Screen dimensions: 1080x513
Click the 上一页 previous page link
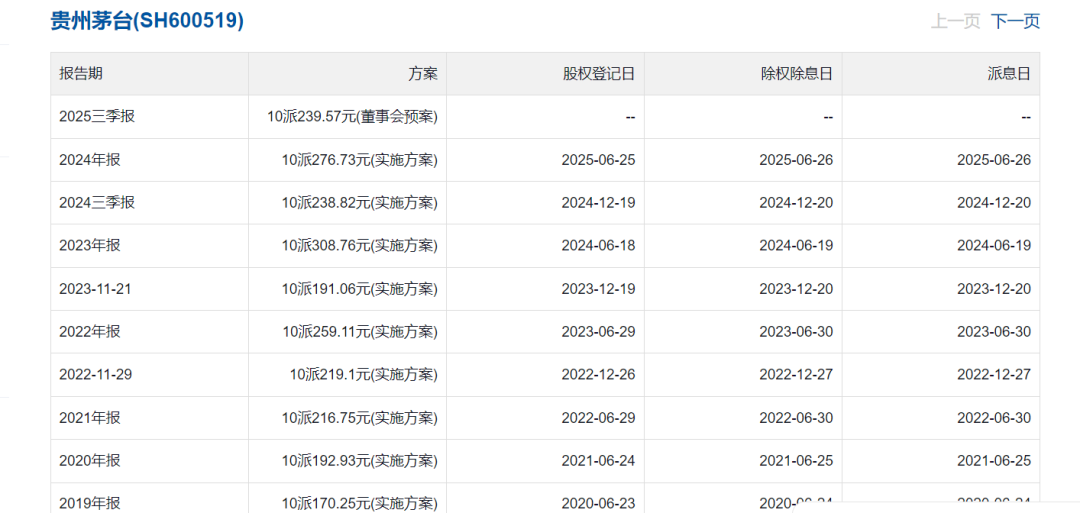pyautogui.click(x=955, y=21)
